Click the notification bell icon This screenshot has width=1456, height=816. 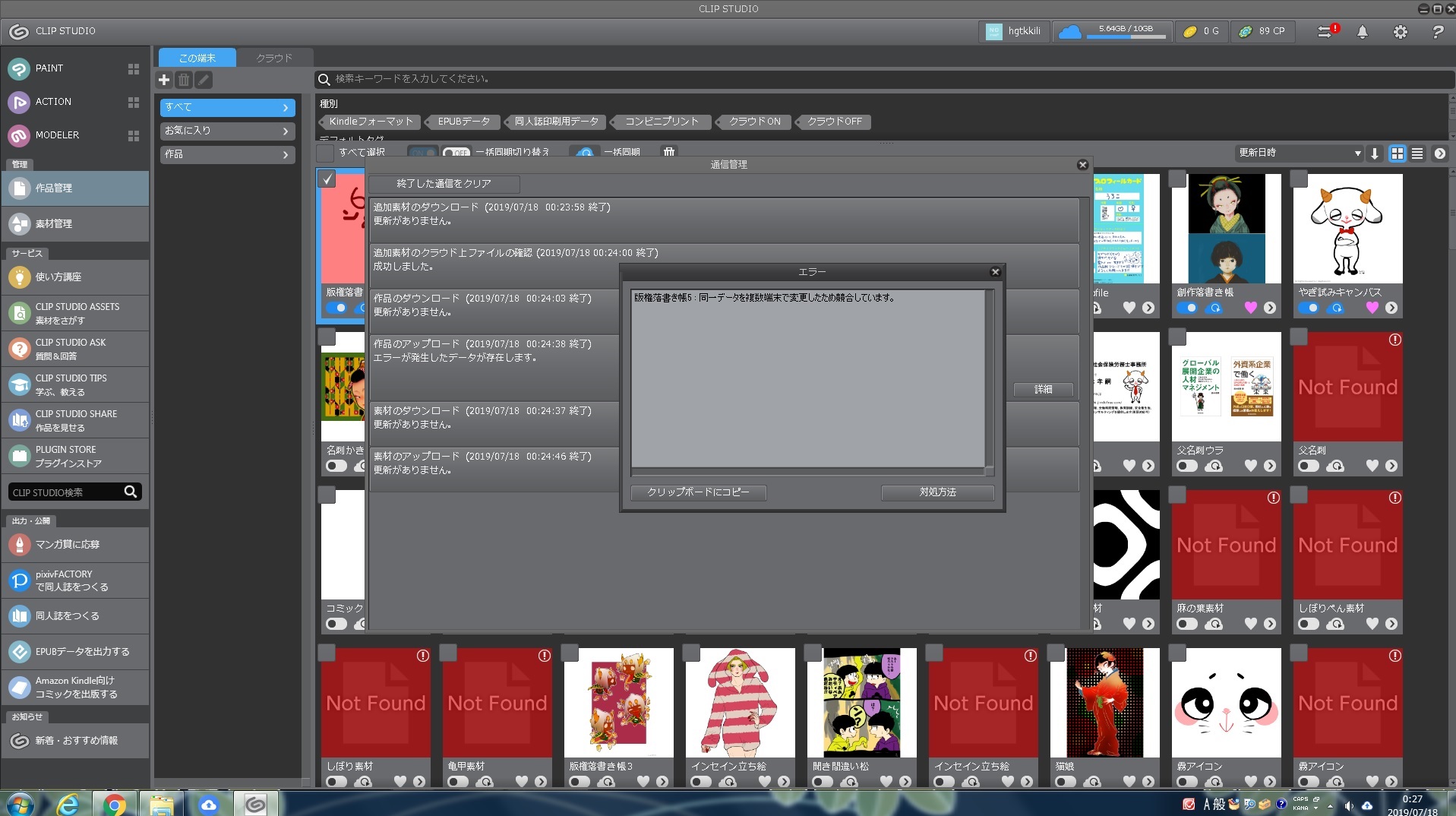tap(1363, 32)
